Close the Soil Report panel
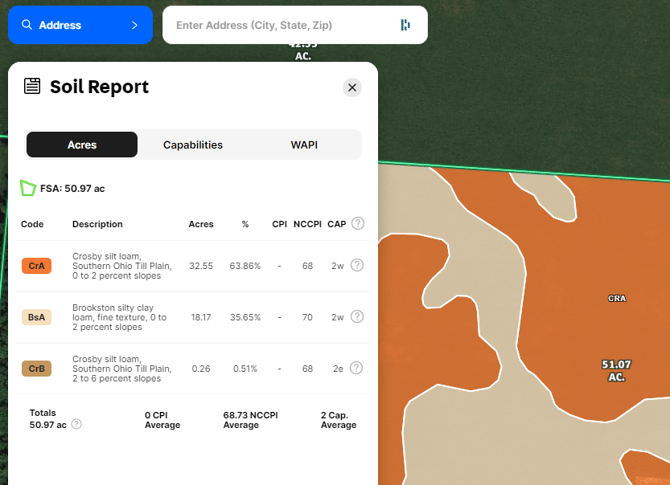670x485 pixels. 352,88
